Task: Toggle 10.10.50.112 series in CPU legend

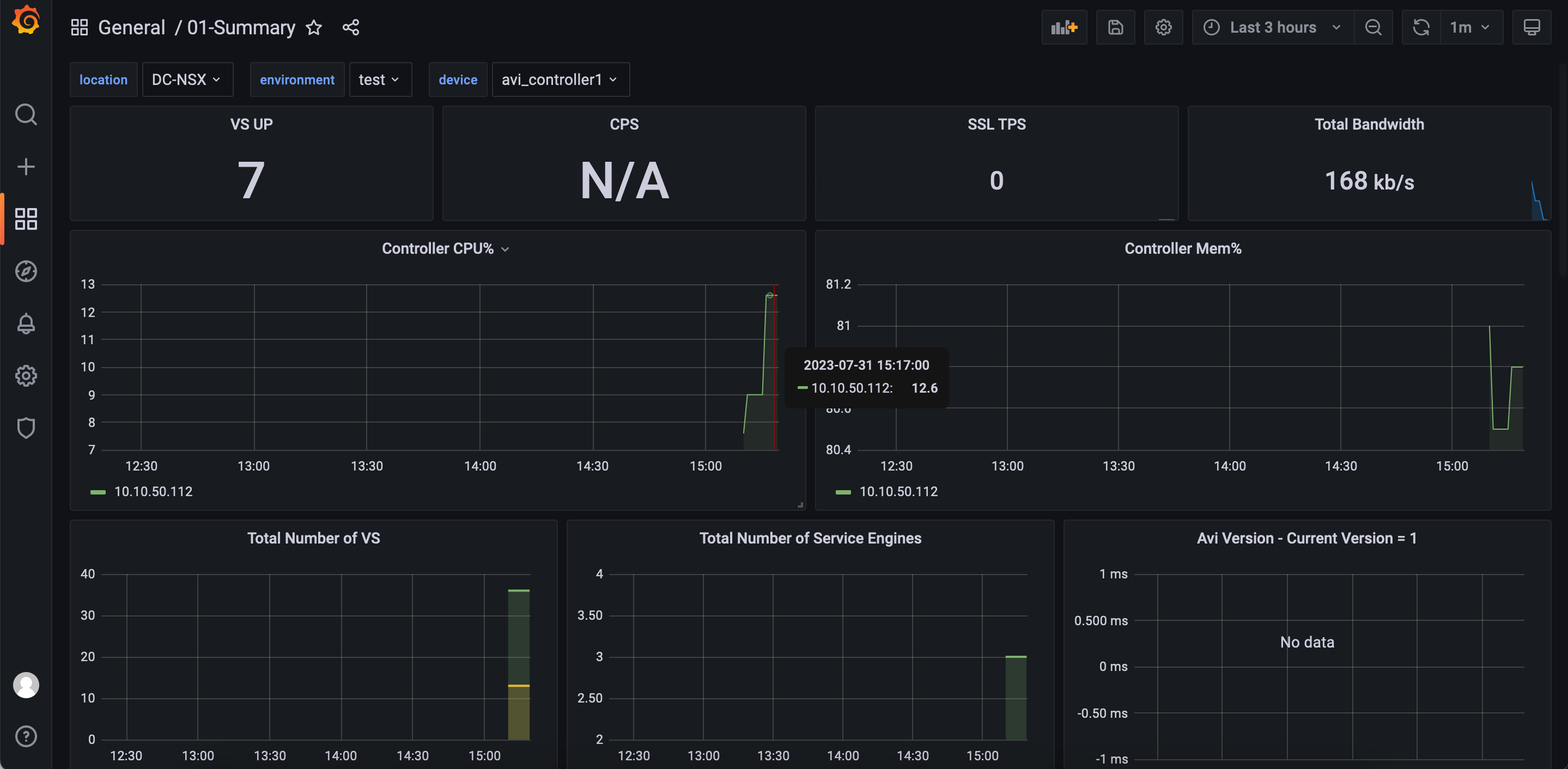Action: pos(154,492)
